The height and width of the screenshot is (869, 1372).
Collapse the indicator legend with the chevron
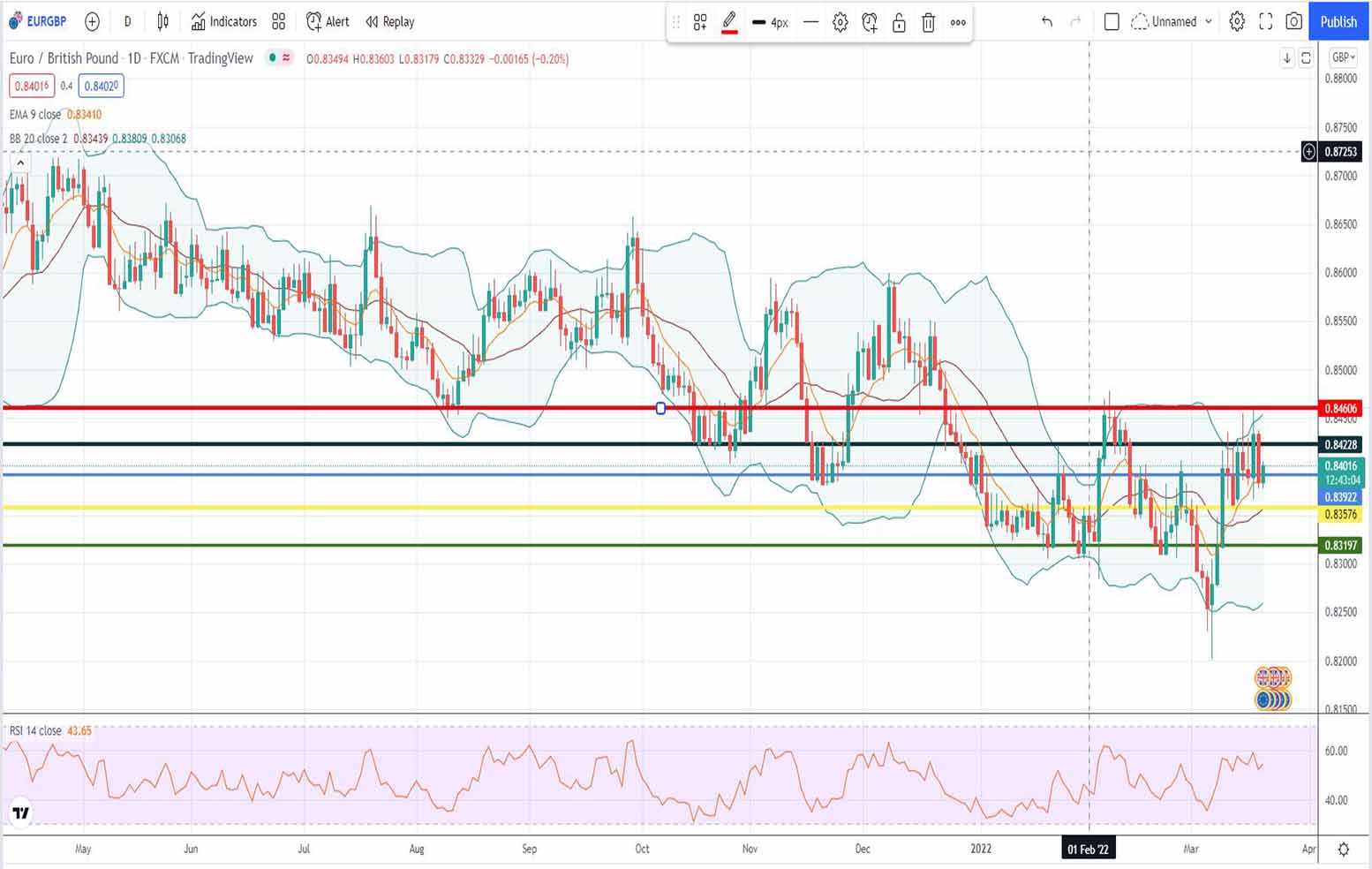tap(20, 162)
